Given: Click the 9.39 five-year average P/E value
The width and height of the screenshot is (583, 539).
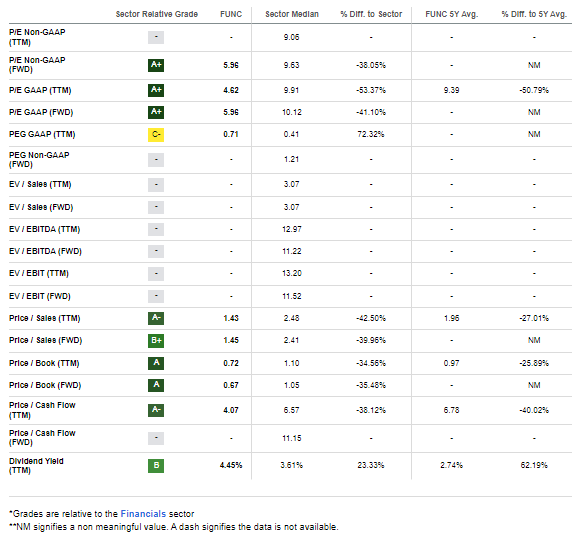Looking at the screenshot, I should click(x=451, y=90).
